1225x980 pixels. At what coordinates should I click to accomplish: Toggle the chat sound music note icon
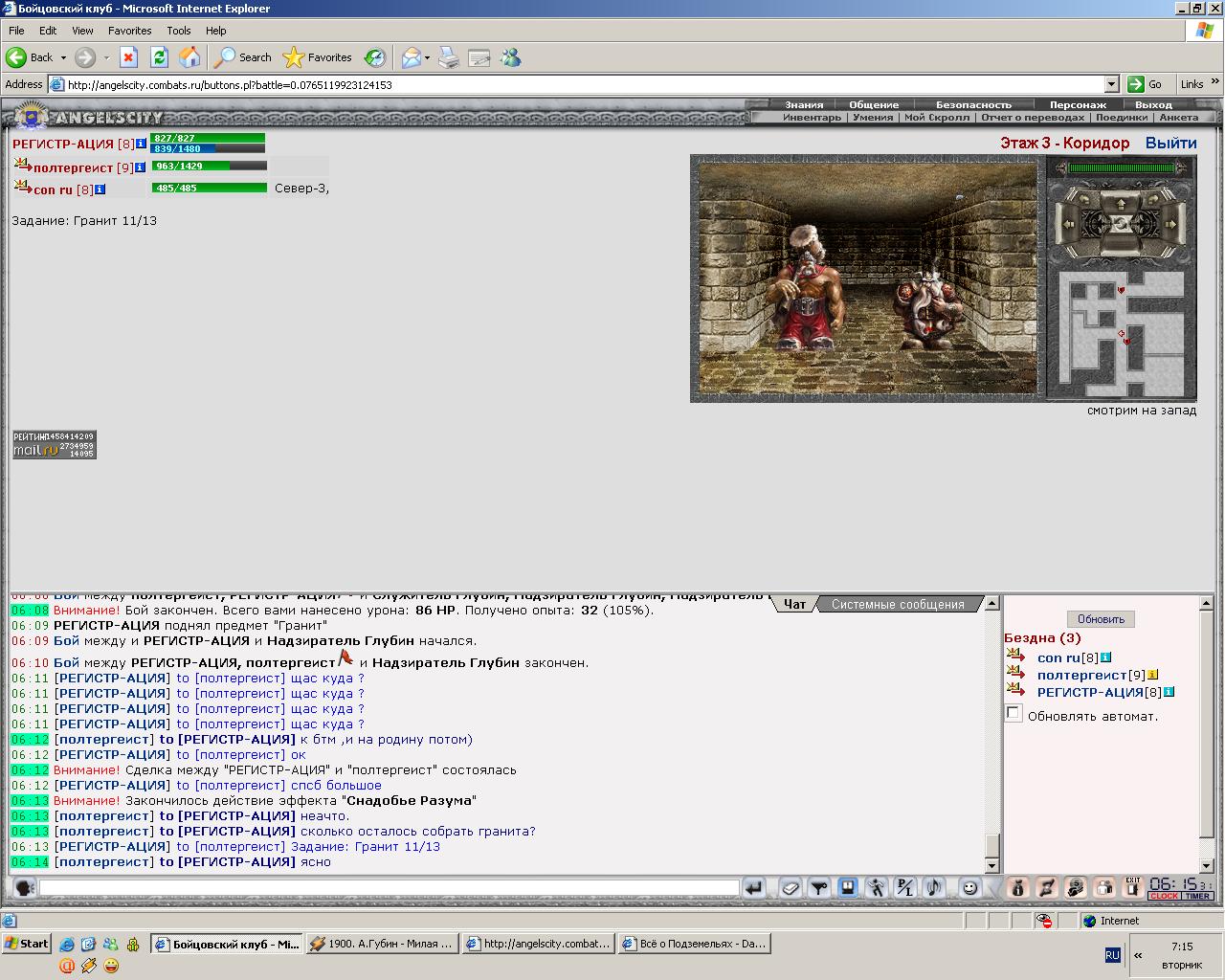tap(933, 888)
